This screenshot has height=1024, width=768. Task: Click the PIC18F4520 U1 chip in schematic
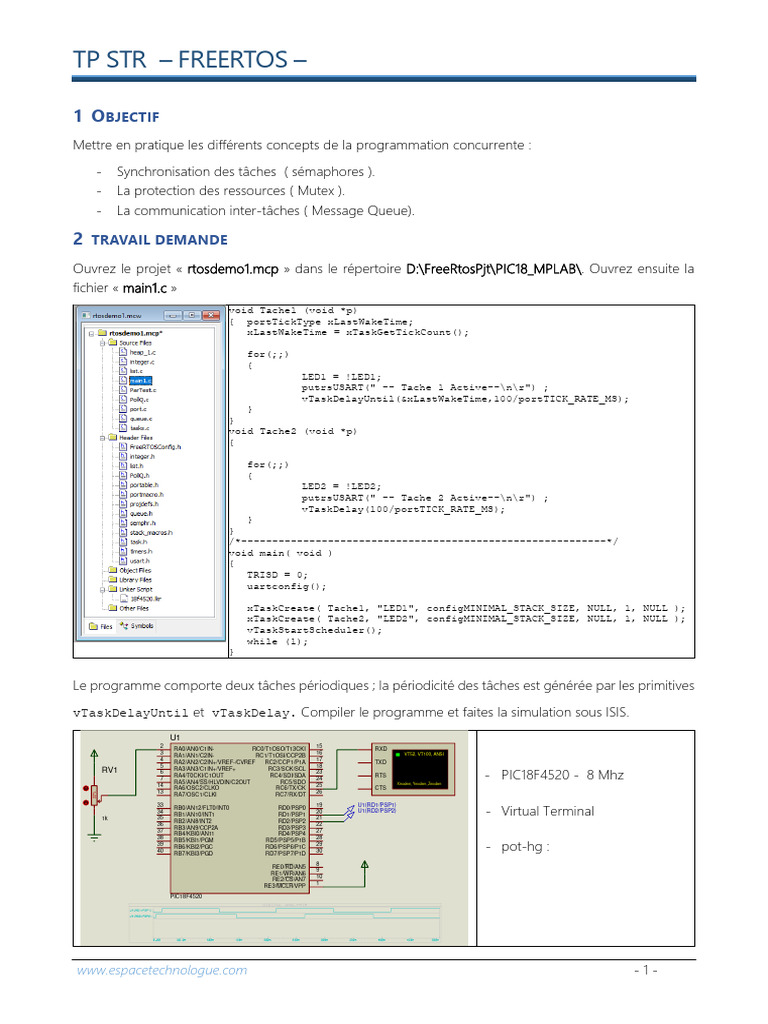pyautogui.click(x=240, y=818)
